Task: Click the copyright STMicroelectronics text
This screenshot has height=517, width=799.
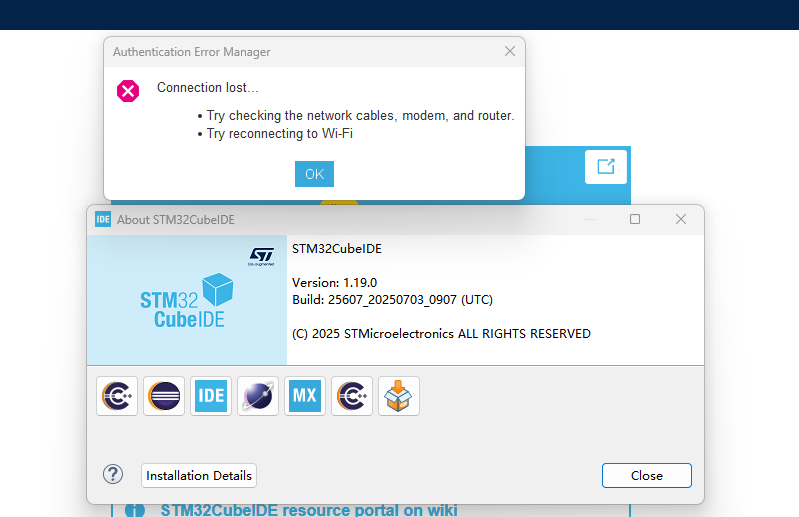Action: pyautogui.click(x=441, y=334)
